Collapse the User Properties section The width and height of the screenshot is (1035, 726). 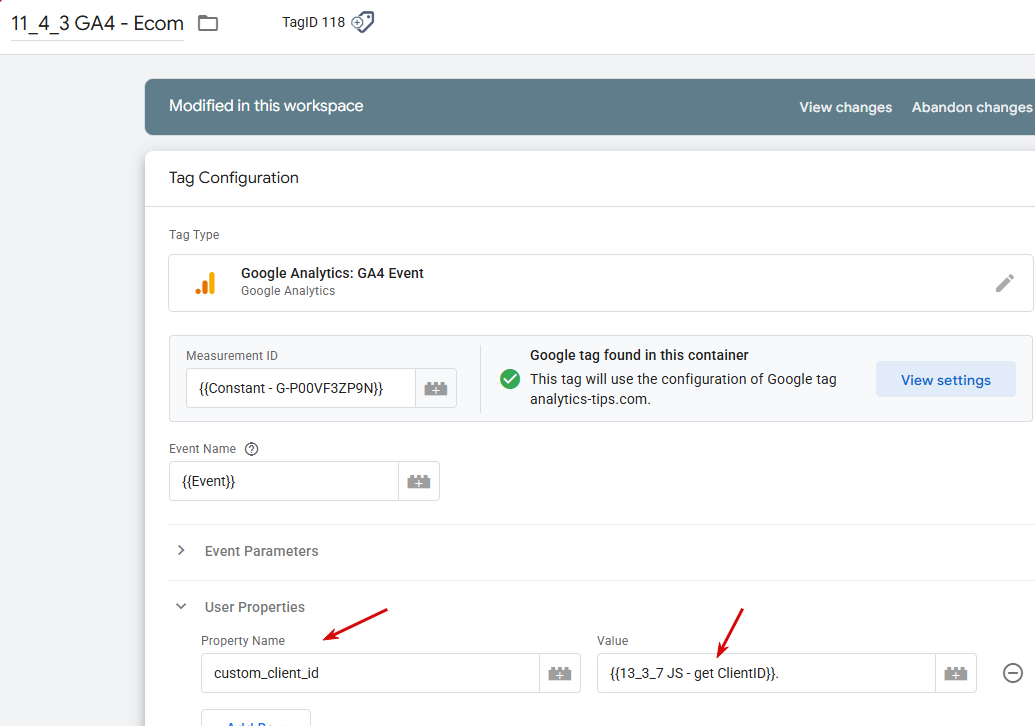pos(181,607)
